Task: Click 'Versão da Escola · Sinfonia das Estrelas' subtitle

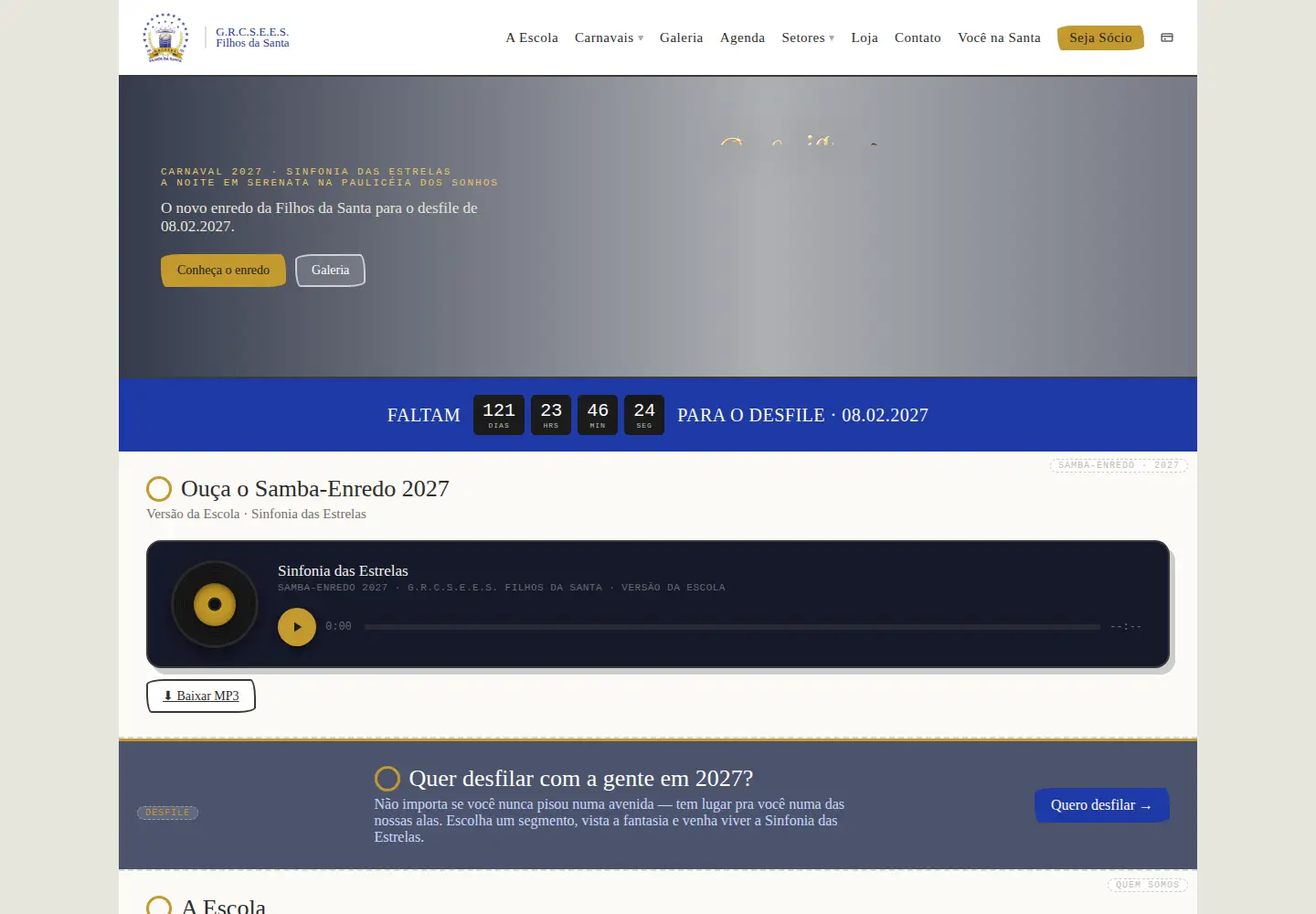Action: pyautogui.click(x=256, y=514)
